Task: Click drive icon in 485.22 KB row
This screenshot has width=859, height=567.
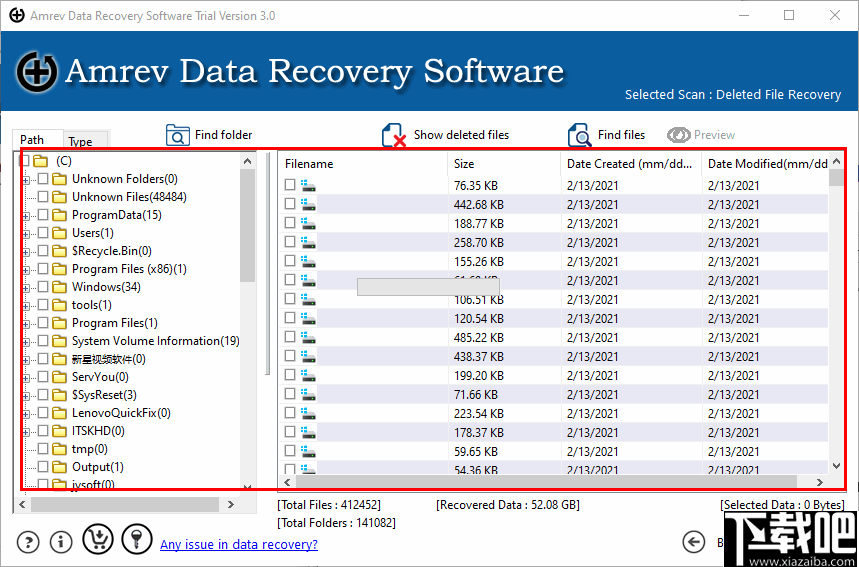Action: 308,337
